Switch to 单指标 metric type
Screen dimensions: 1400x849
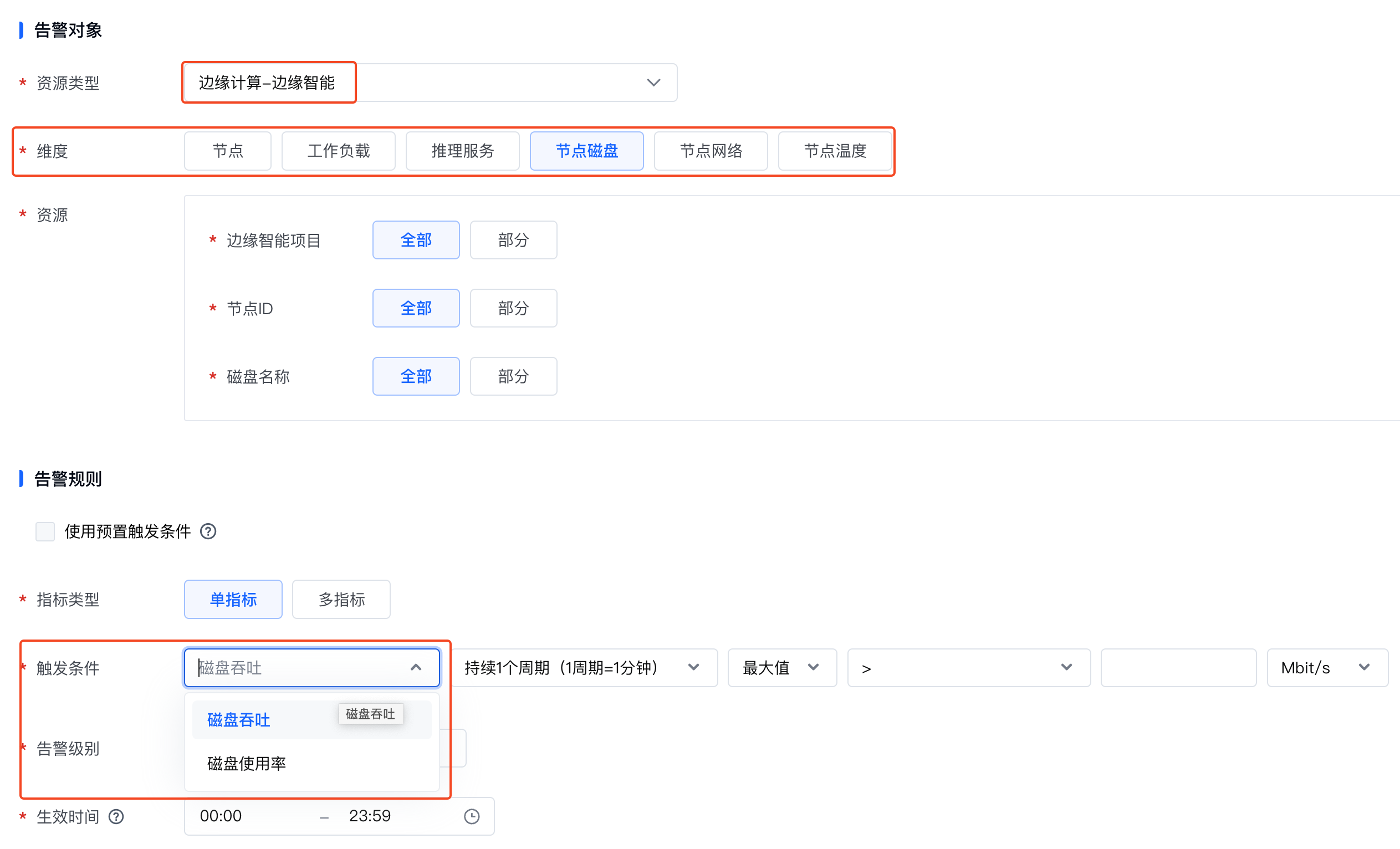click(233, 599)
